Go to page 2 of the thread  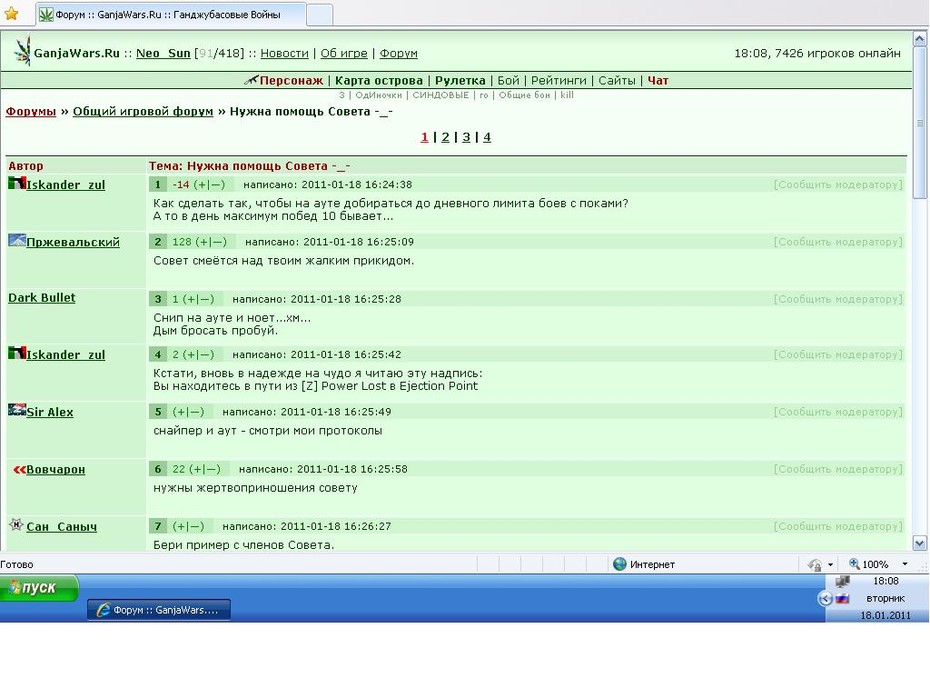pos(445,138)
